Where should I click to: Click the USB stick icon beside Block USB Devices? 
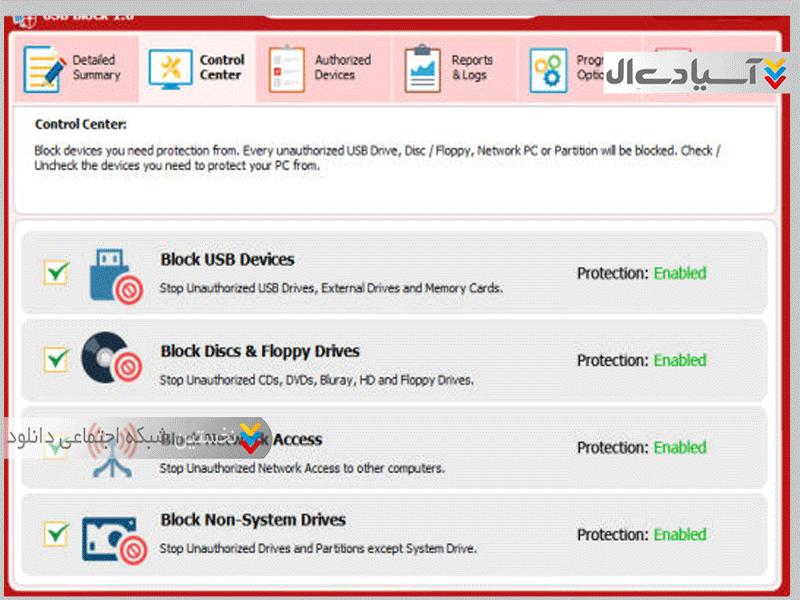pos(113,274)
